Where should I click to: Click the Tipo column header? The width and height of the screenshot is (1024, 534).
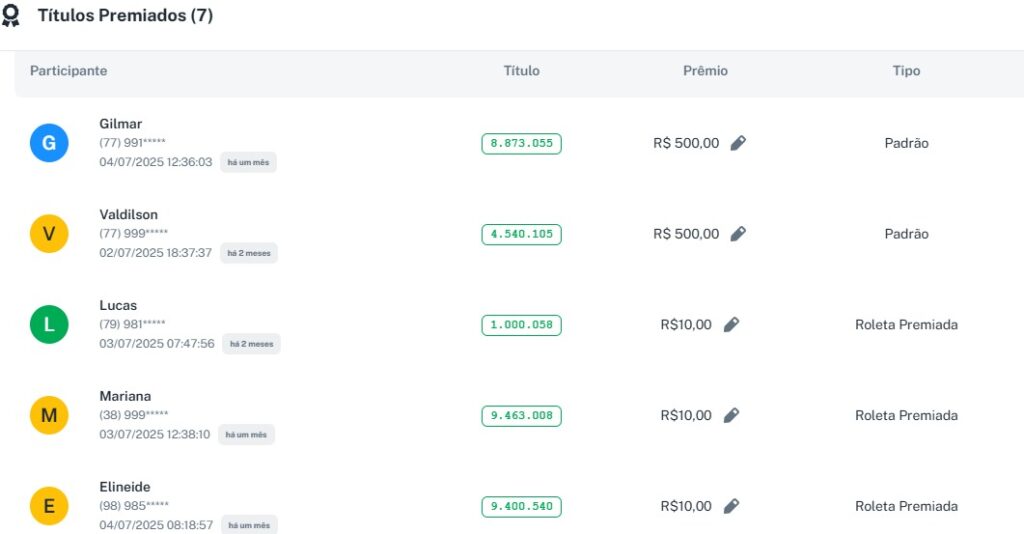click(906, 71)
